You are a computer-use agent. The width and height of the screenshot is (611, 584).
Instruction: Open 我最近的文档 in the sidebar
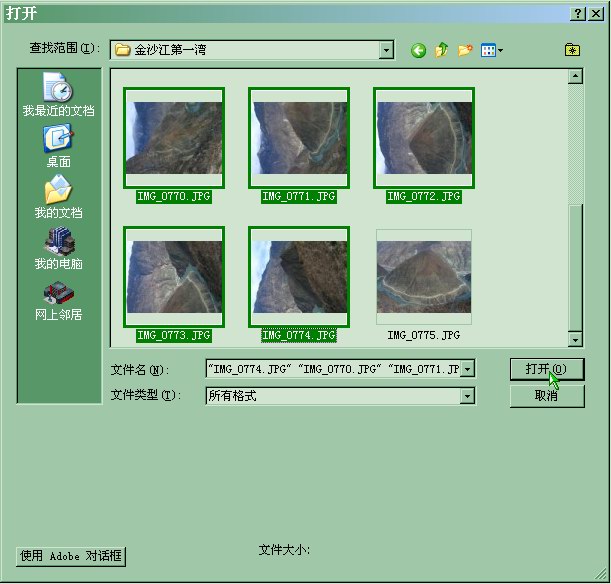(58, 96)
